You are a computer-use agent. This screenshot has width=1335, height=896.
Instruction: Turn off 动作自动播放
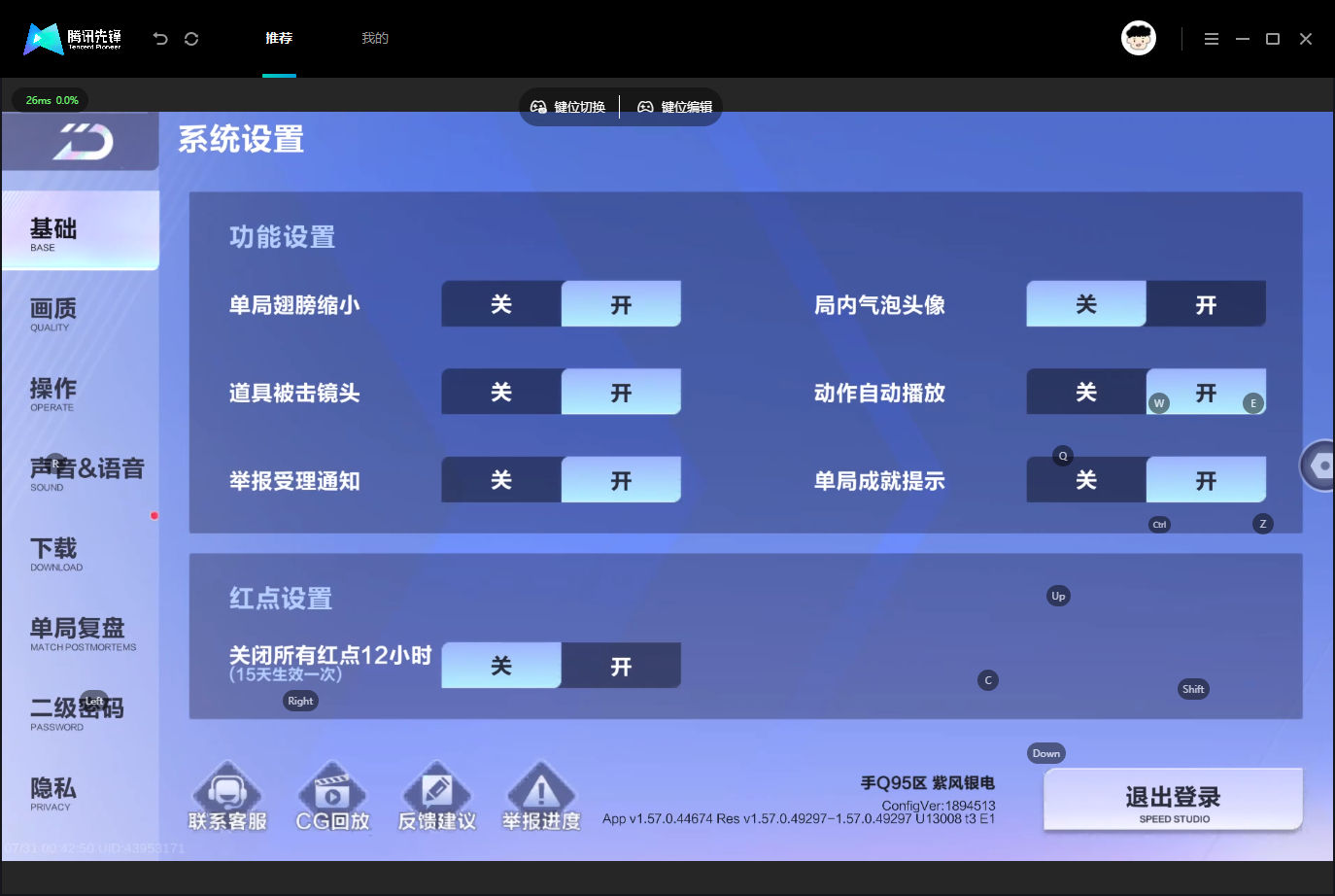1086,392
